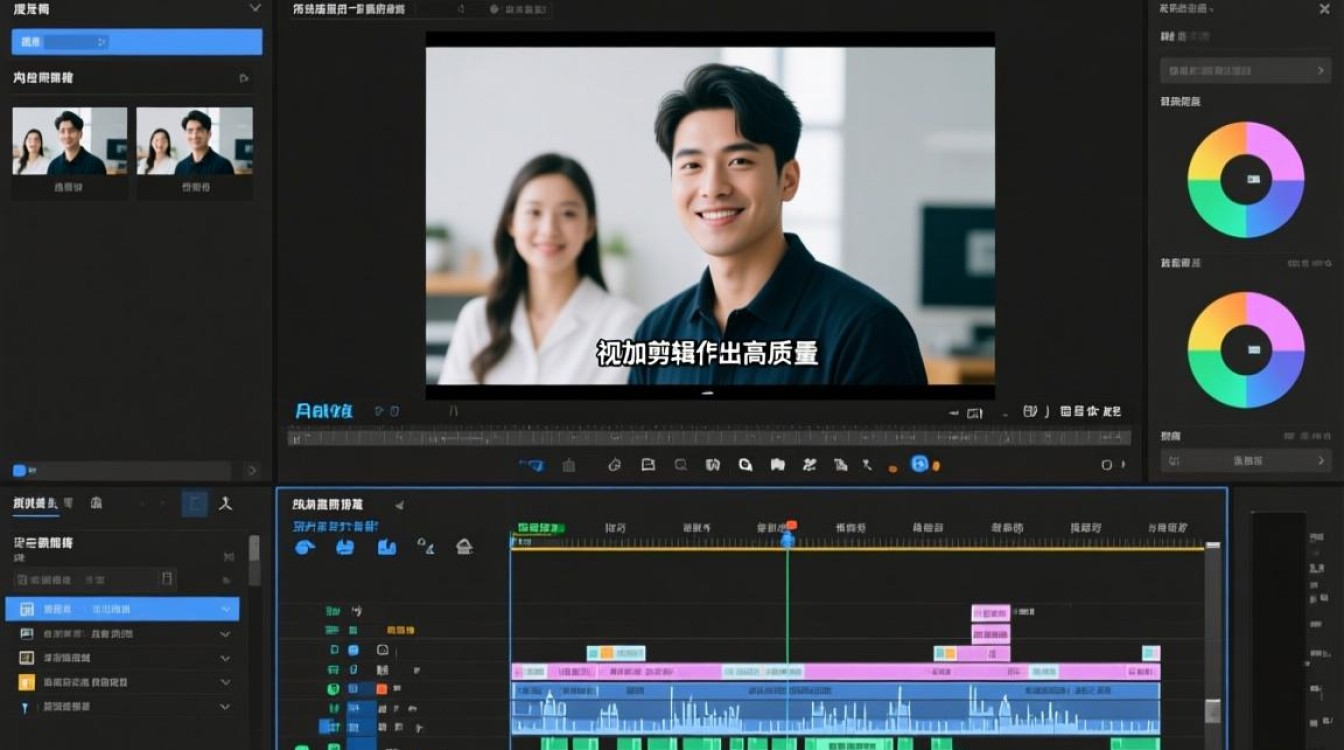Click the trash icon under the preview
The width and height of the screenshot is (1344, 750).
[569, 465]
